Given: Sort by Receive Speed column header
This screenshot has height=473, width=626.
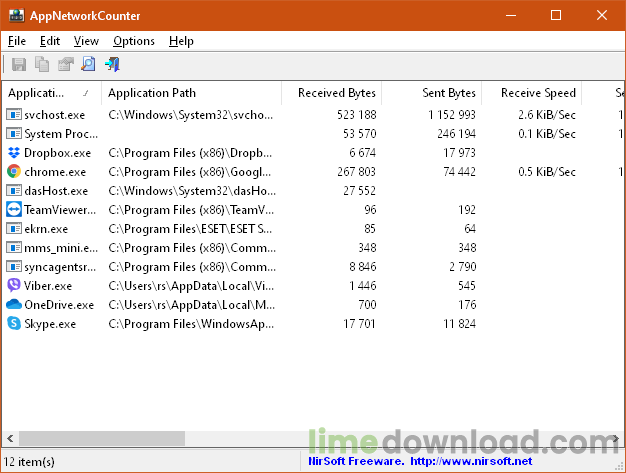Looking at the screenshot, I should coord(532,93).
